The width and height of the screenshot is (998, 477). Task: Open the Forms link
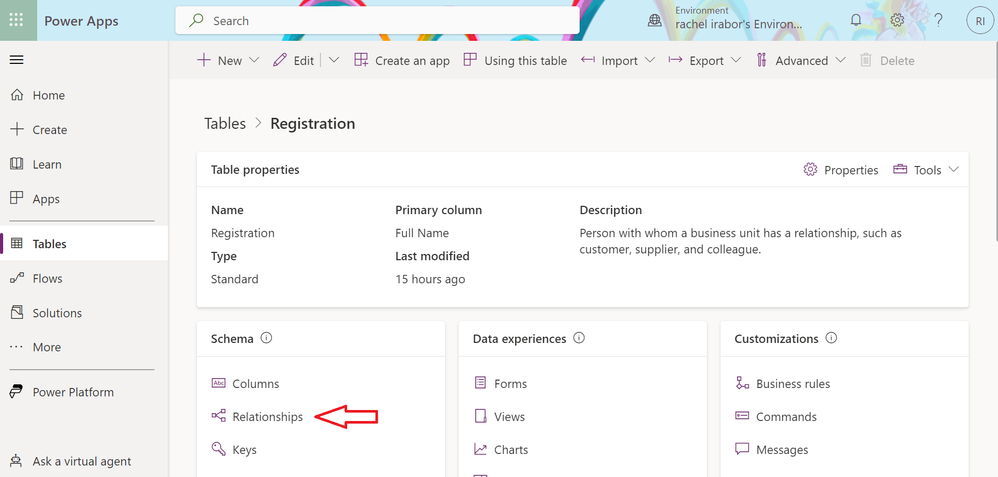point(510,384)
